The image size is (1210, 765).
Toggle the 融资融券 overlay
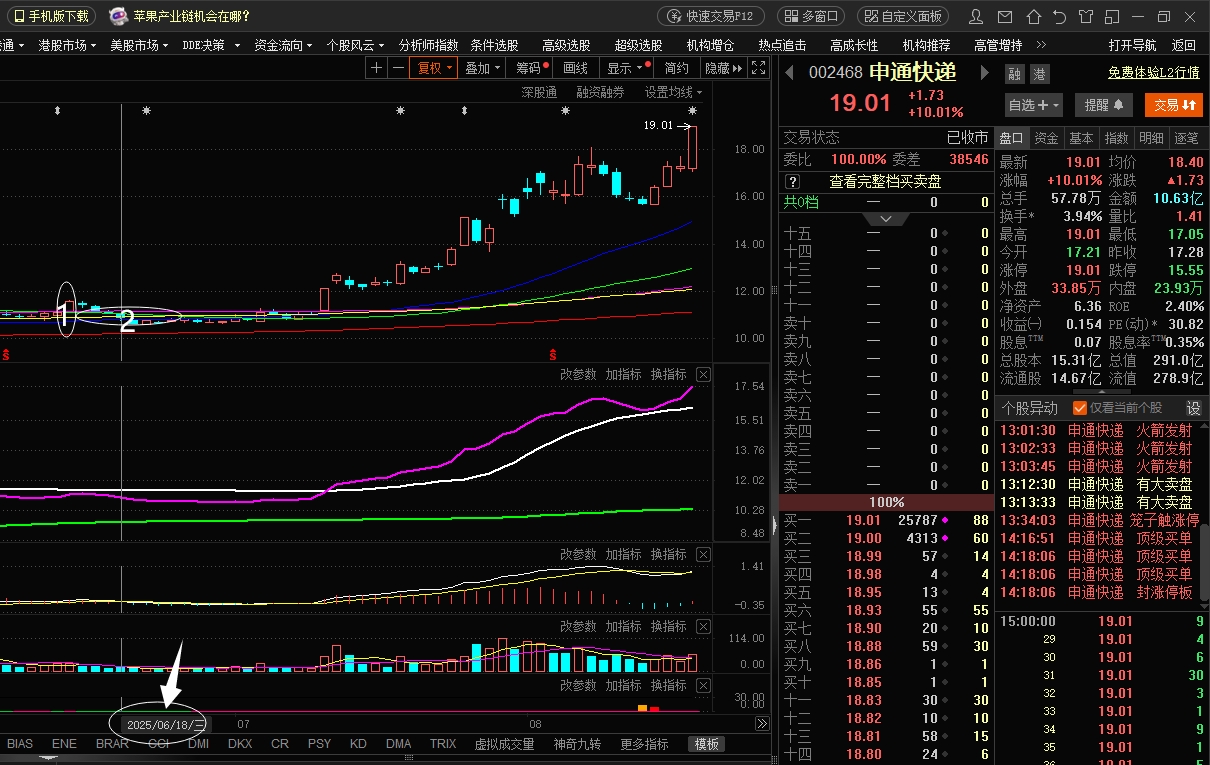point(600,92)
